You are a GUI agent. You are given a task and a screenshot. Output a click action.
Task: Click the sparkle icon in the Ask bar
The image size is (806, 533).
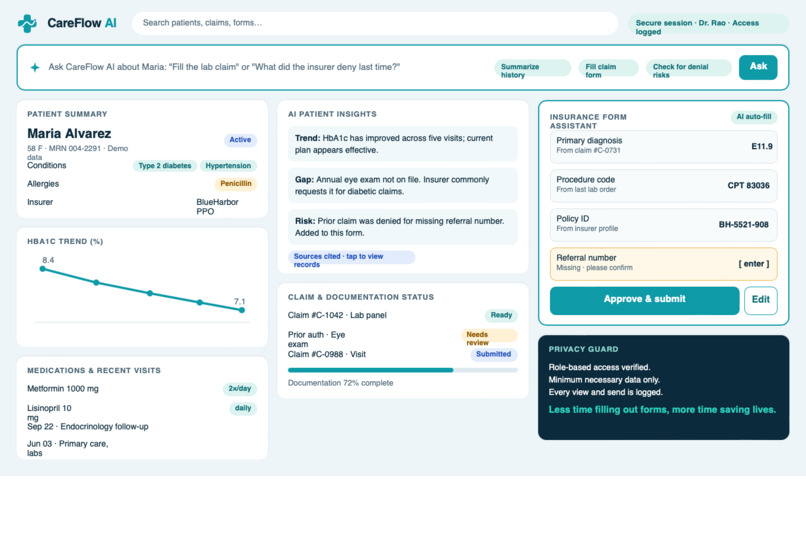click(x=35, y=67)
